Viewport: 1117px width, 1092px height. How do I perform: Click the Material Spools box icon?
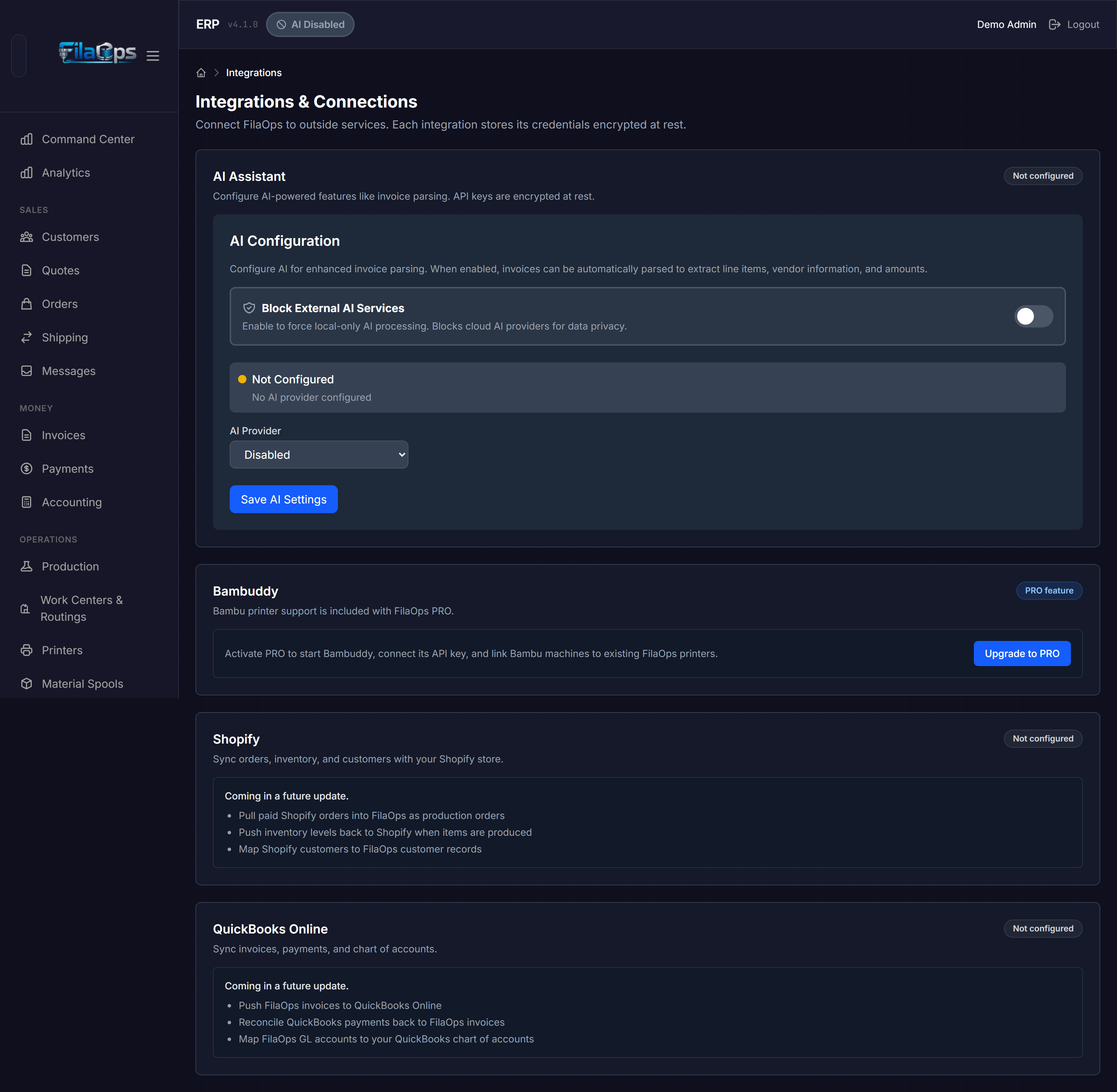point(27,684)
